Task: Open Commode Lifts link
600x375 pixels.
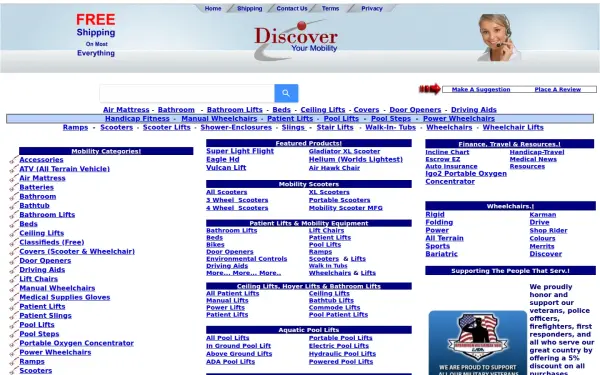Action: [334, 308]
